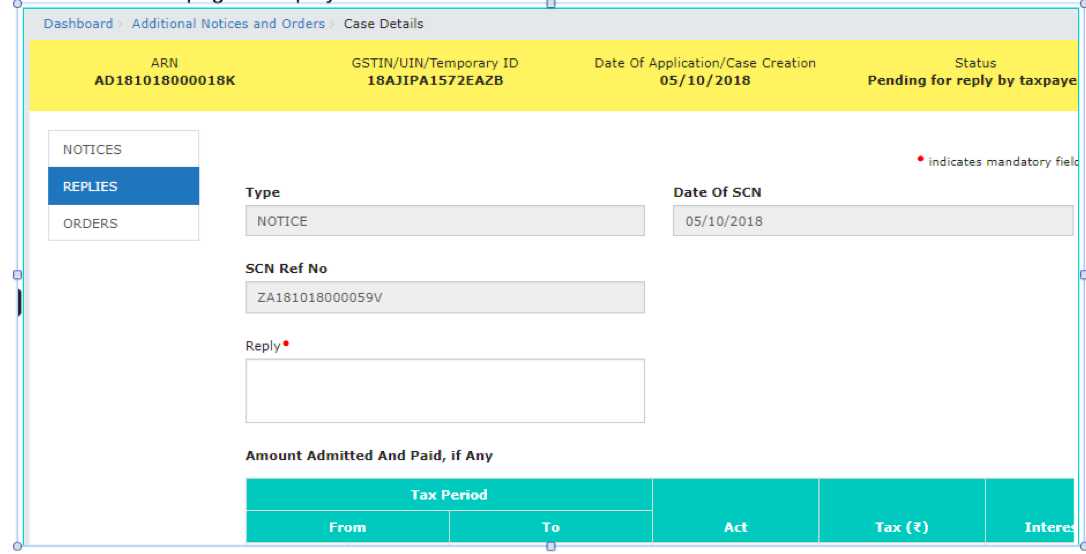Click the Pending for reply status text
Viewport: 1086px width, 554px height.
click(972, 80)
